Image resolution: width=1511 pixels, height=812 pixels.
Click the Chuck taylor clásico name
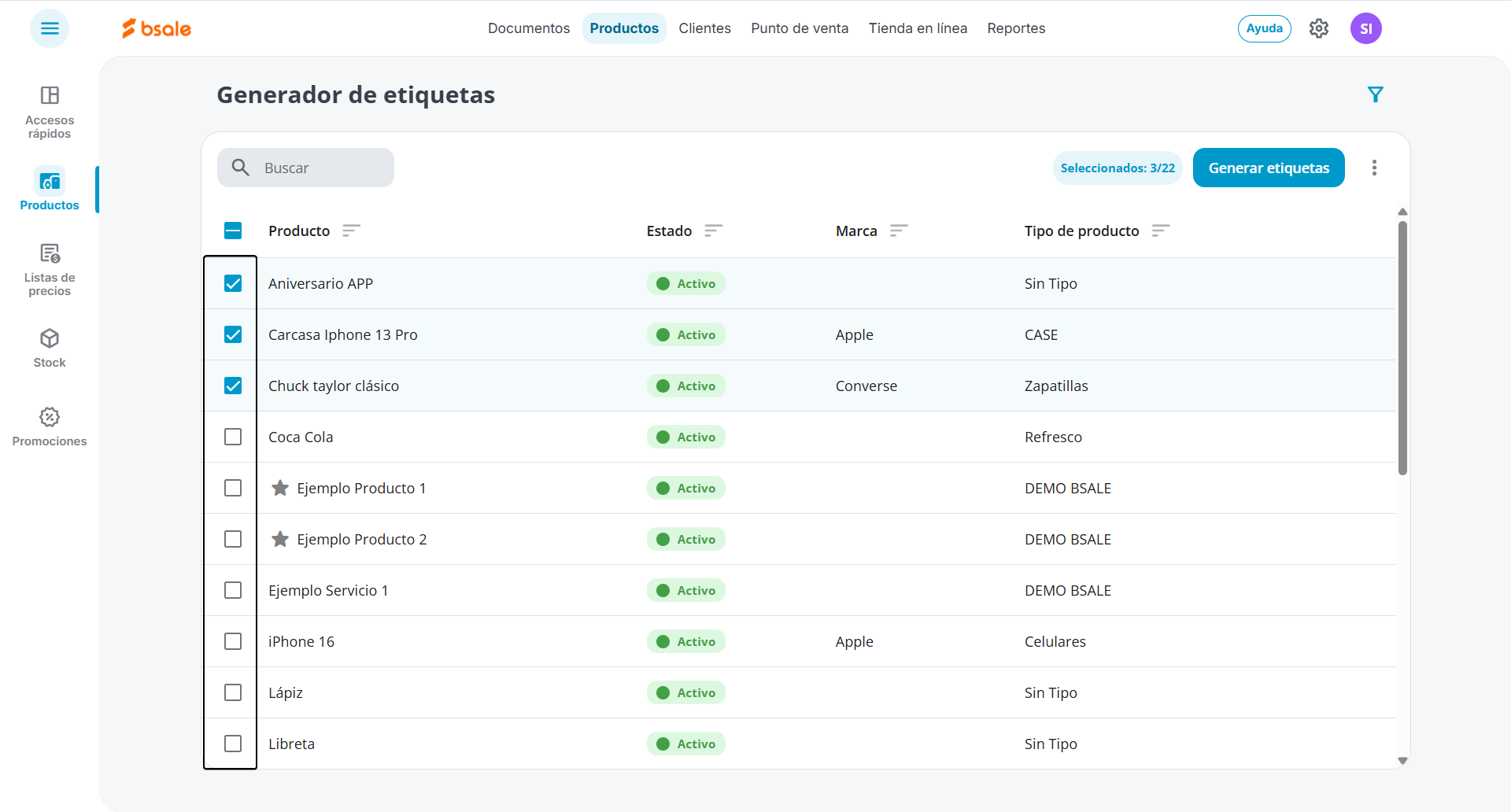point(334,386)
